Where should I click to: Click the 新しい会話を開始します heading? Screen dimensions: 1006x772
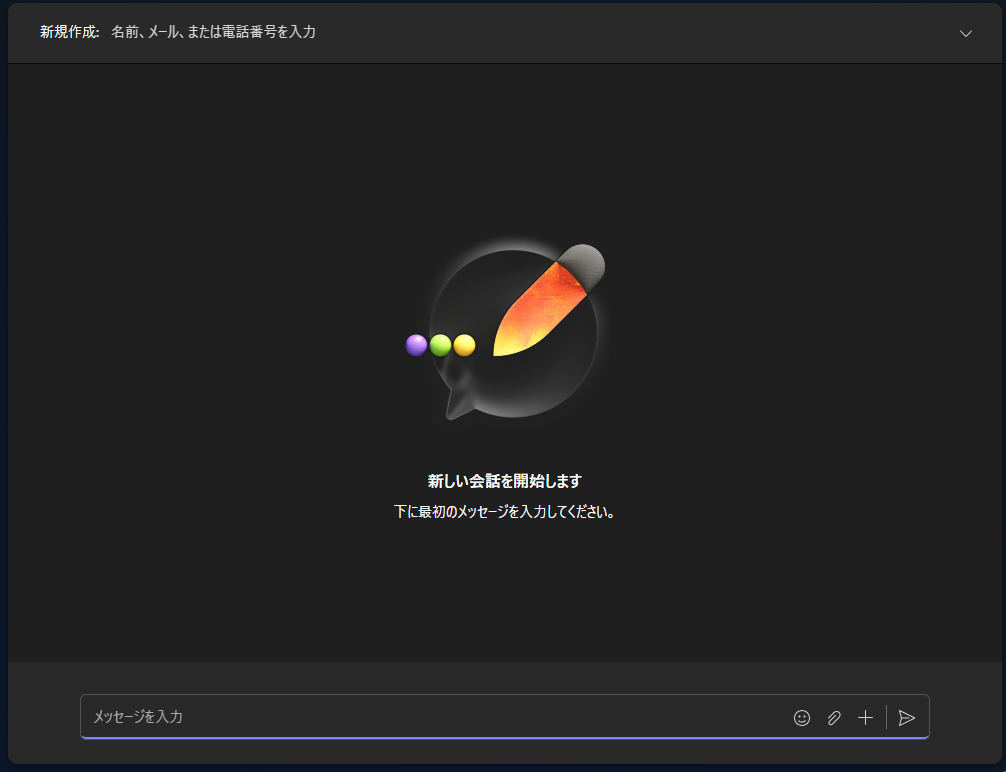(x=504, y=481)
